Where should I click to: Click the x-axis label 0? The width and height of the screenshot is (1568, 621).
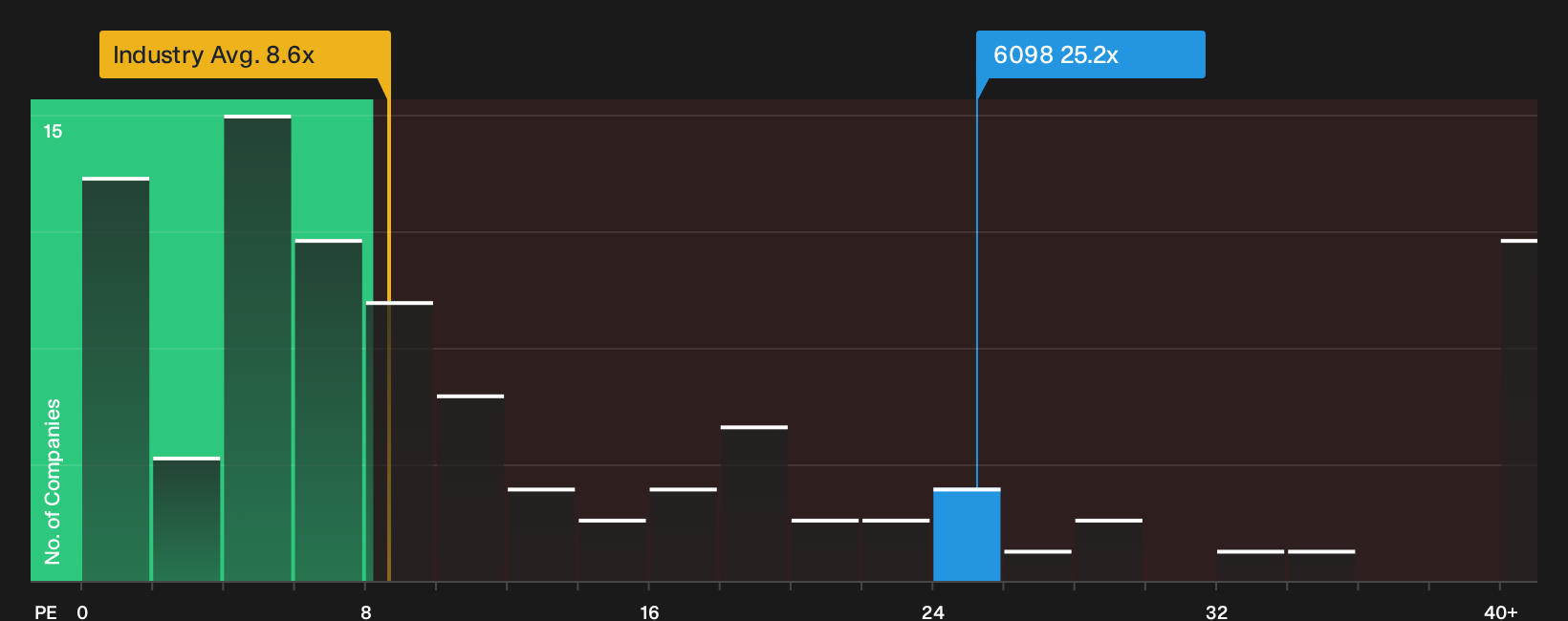tap(82, 611)
